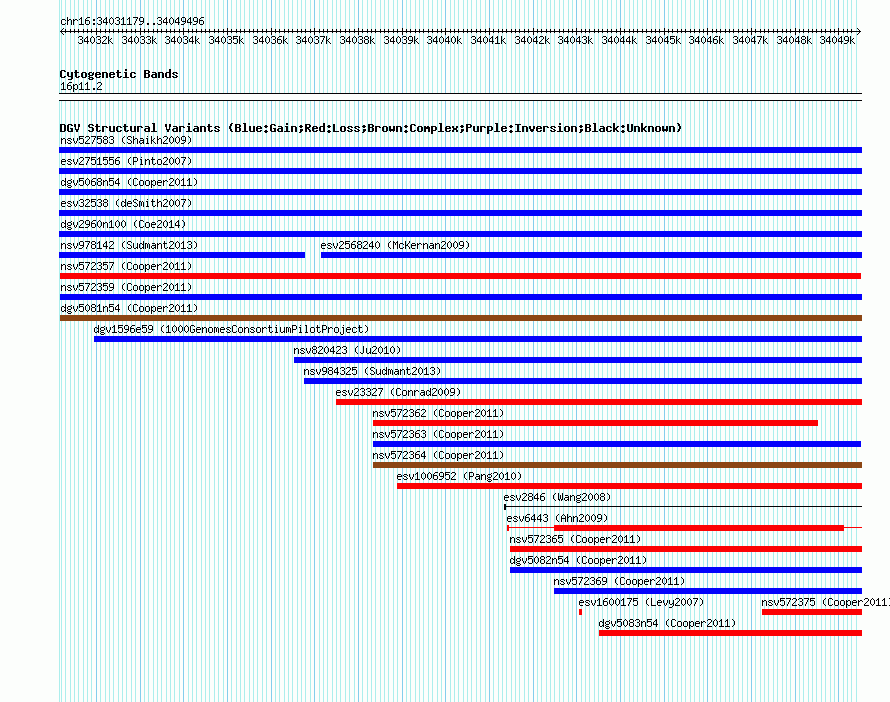Click the nsv572362 (Cooper2011) red bar

click(x=595, y=423)
